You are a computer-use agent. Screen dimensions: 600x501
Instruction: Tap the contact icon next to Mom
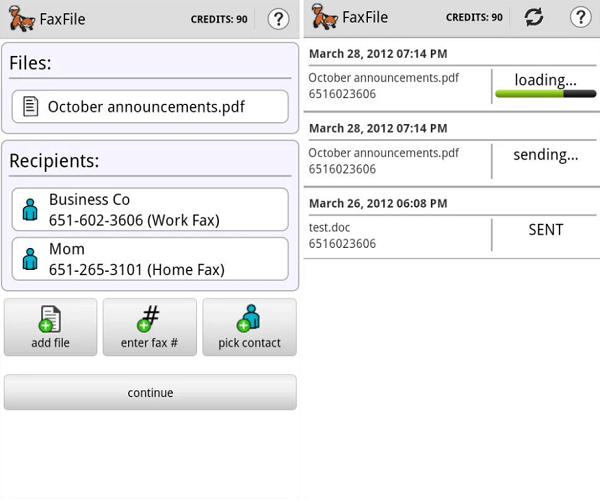pos(30,259)
